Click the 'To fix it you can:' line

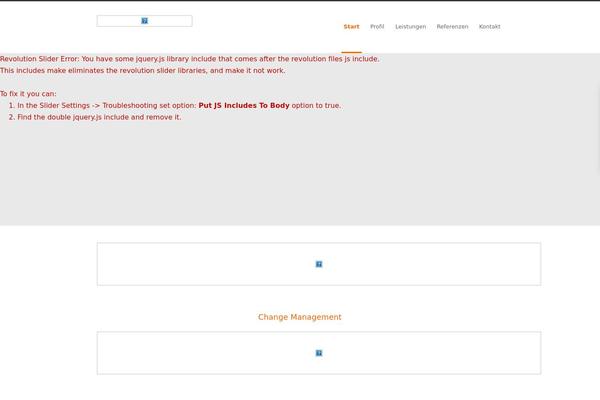click(x=28, y=94)
